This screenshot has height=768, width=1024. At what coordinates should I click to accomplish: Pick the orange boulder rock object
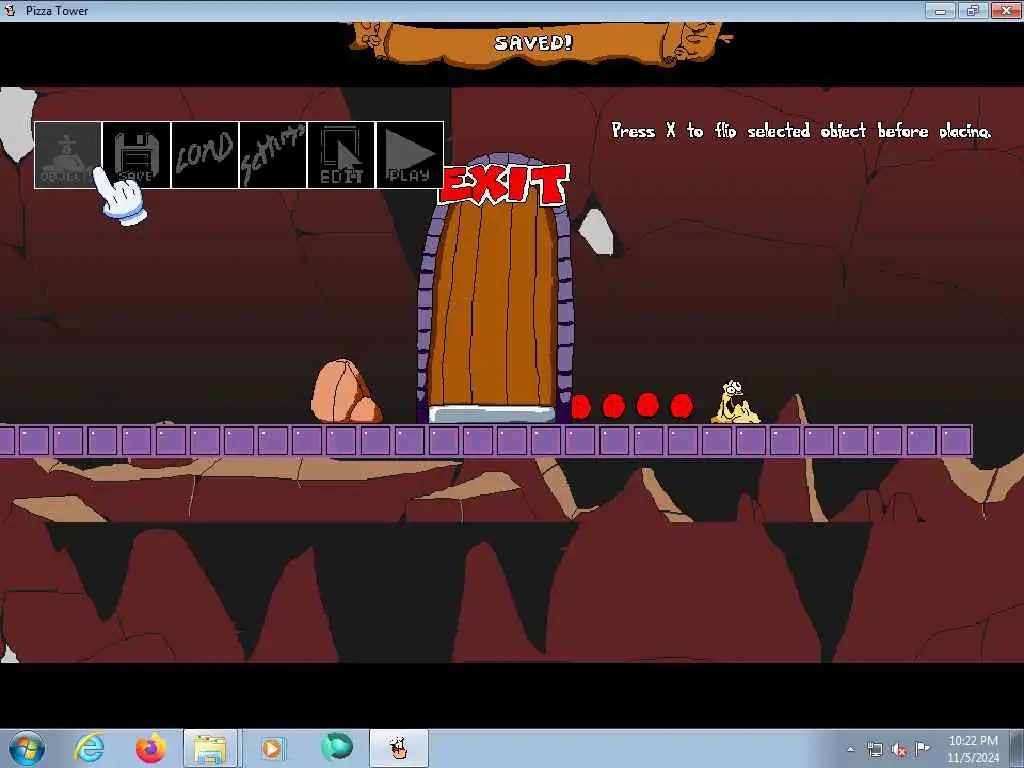tap(345, 391)
